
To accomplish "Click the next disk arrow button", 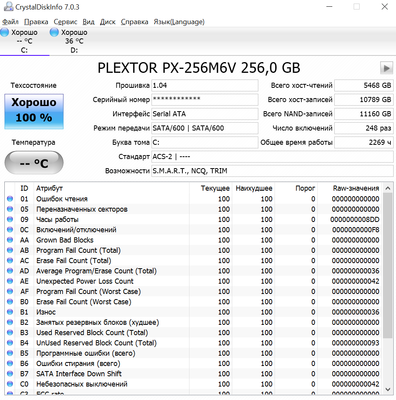I will pyautogui.click(x=386, y=68).
